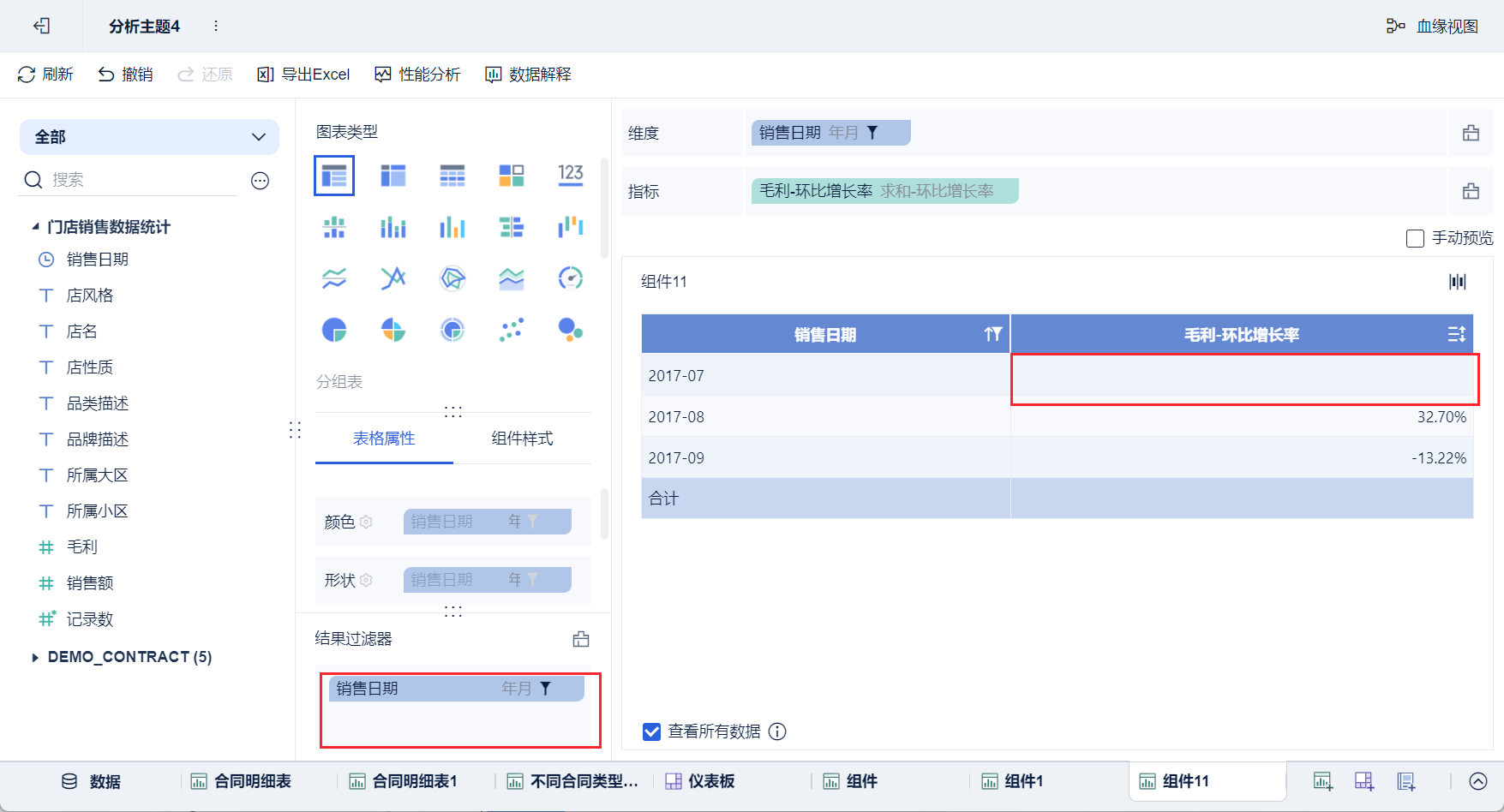This screenshot has height=812, width=1504.
Task: Enable the 手动预览 checkbox
Action: [1415, 238]
